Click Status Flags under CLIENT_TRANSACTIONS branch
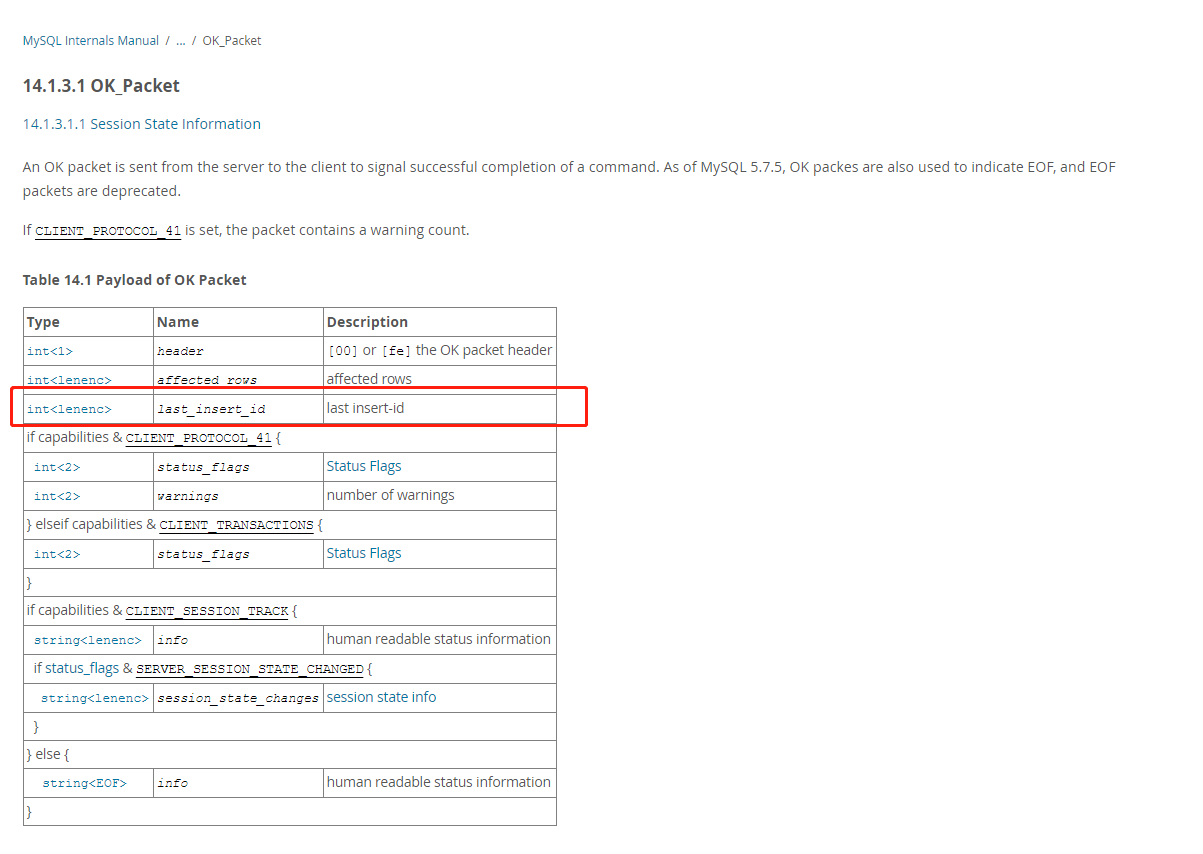 tap(362, 553)
